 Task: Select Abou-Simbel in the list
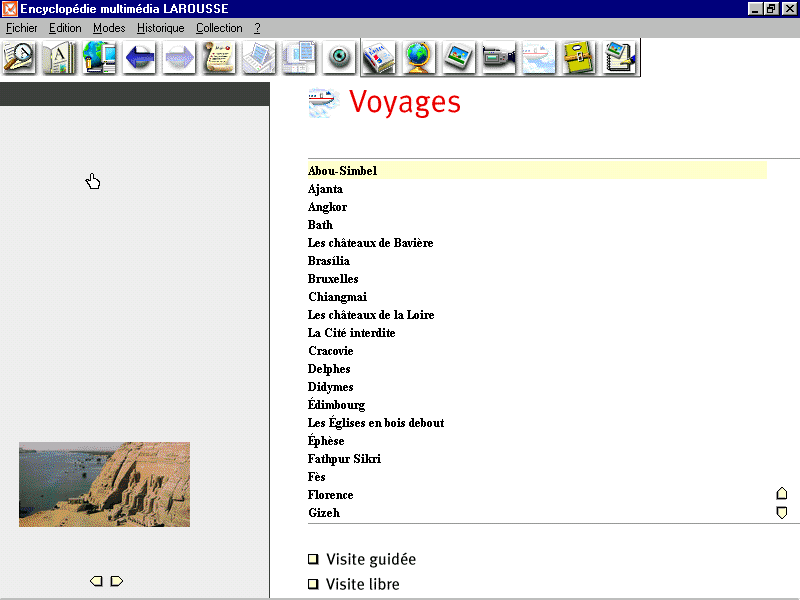pyautogui.click(x=537, y=171)
